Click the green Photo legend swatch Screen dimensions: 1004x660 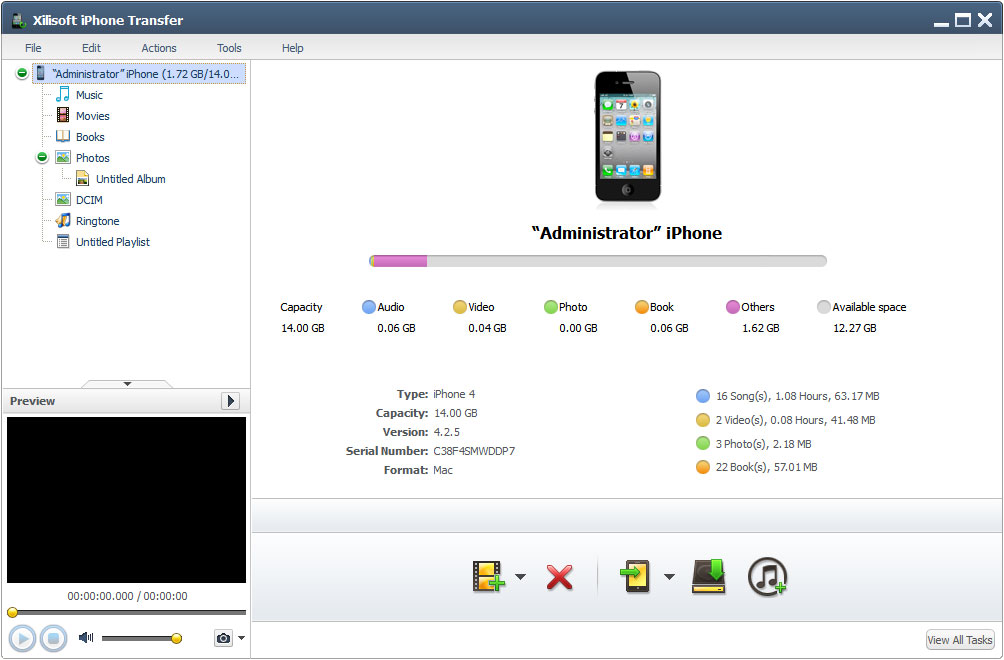(551, 307)
